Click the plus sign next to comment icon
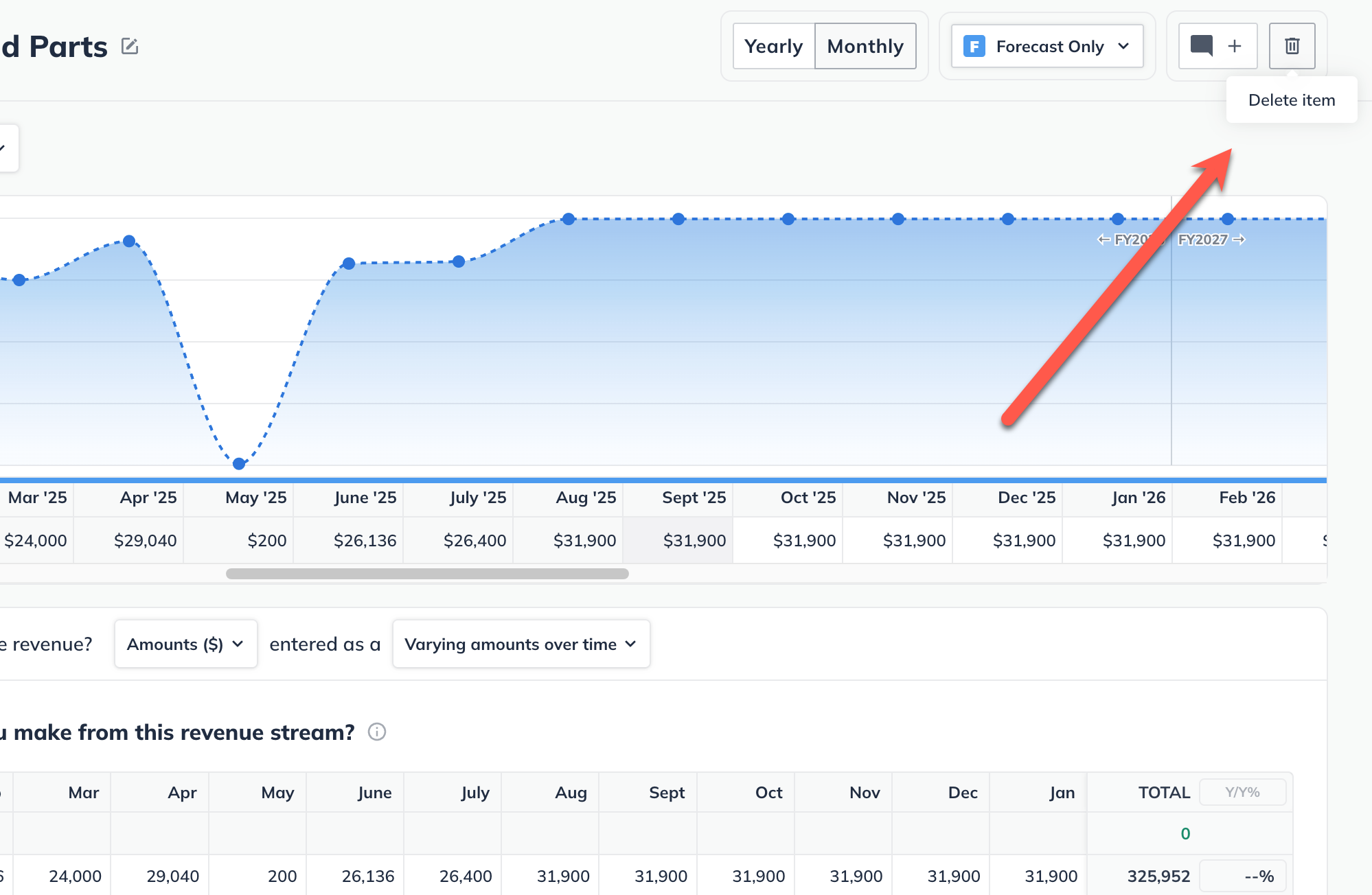 tap(1235, 46)
